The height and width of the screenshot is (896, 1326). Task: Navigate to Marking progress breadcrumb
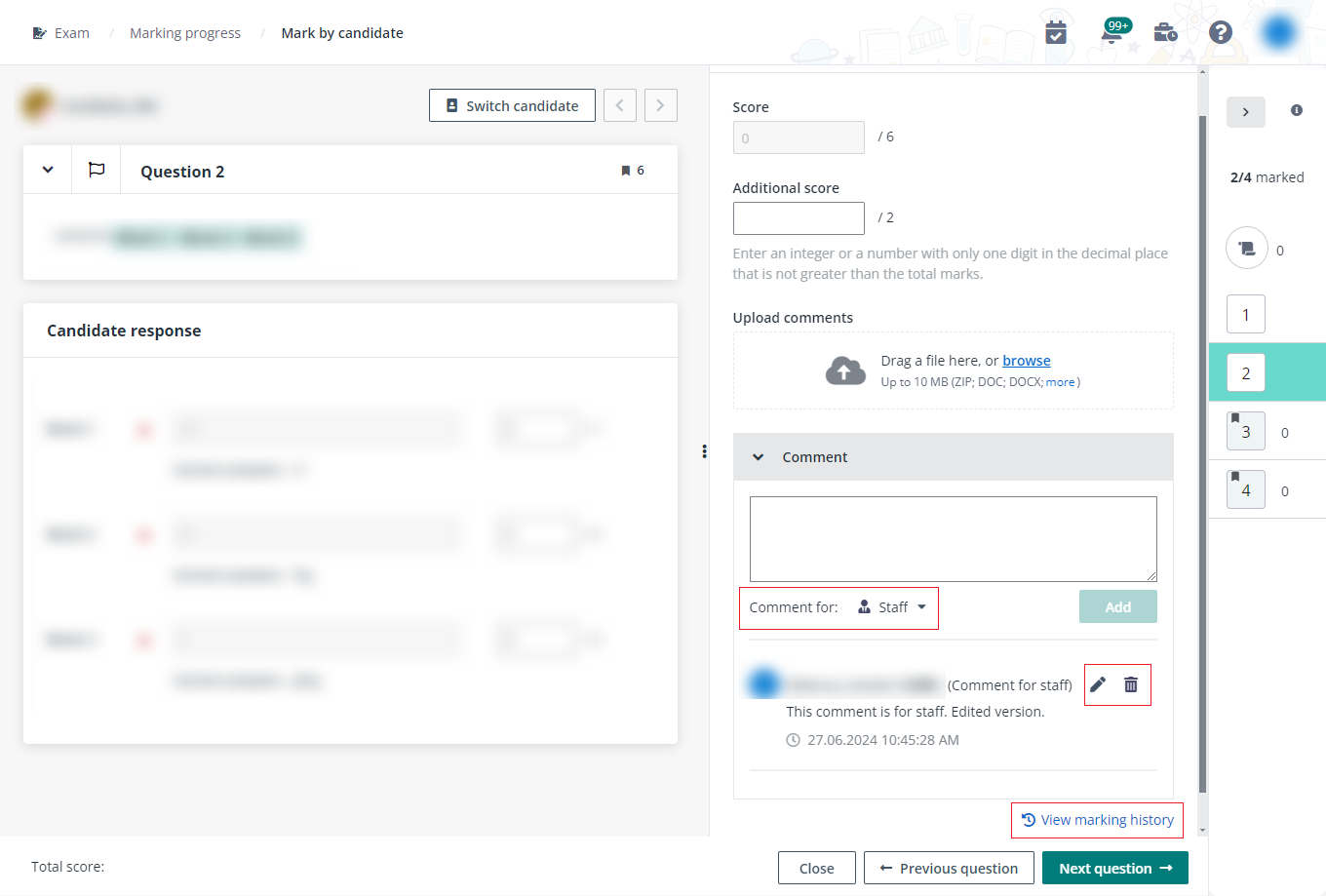point(185,32)
